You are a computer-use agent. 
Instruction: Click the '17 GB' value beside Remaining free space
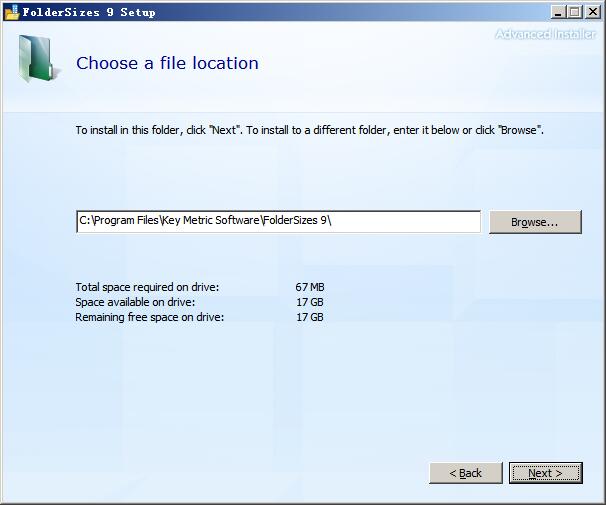coord(310,317)
